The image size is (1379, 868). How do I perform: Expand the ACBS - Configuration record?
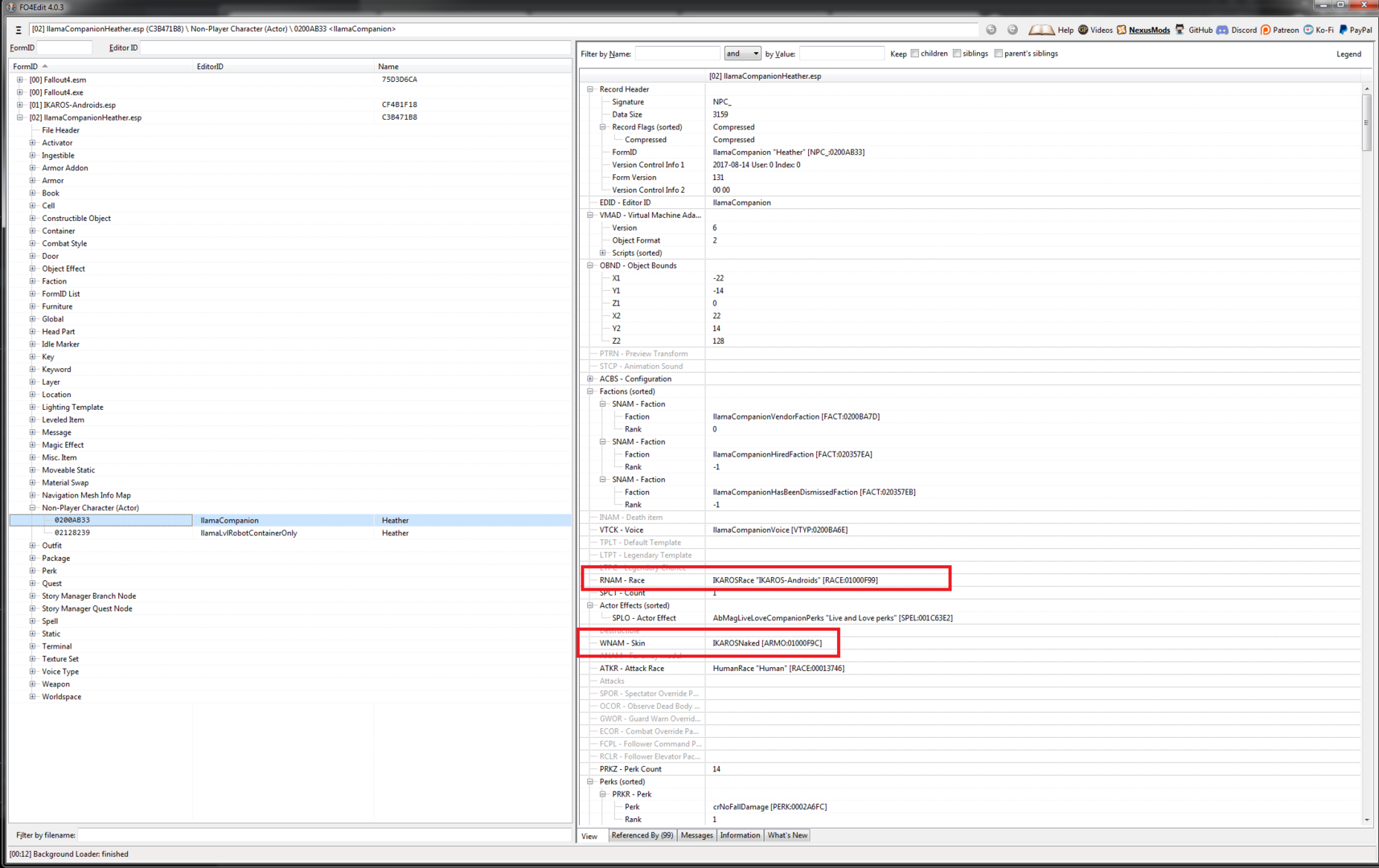590,379
